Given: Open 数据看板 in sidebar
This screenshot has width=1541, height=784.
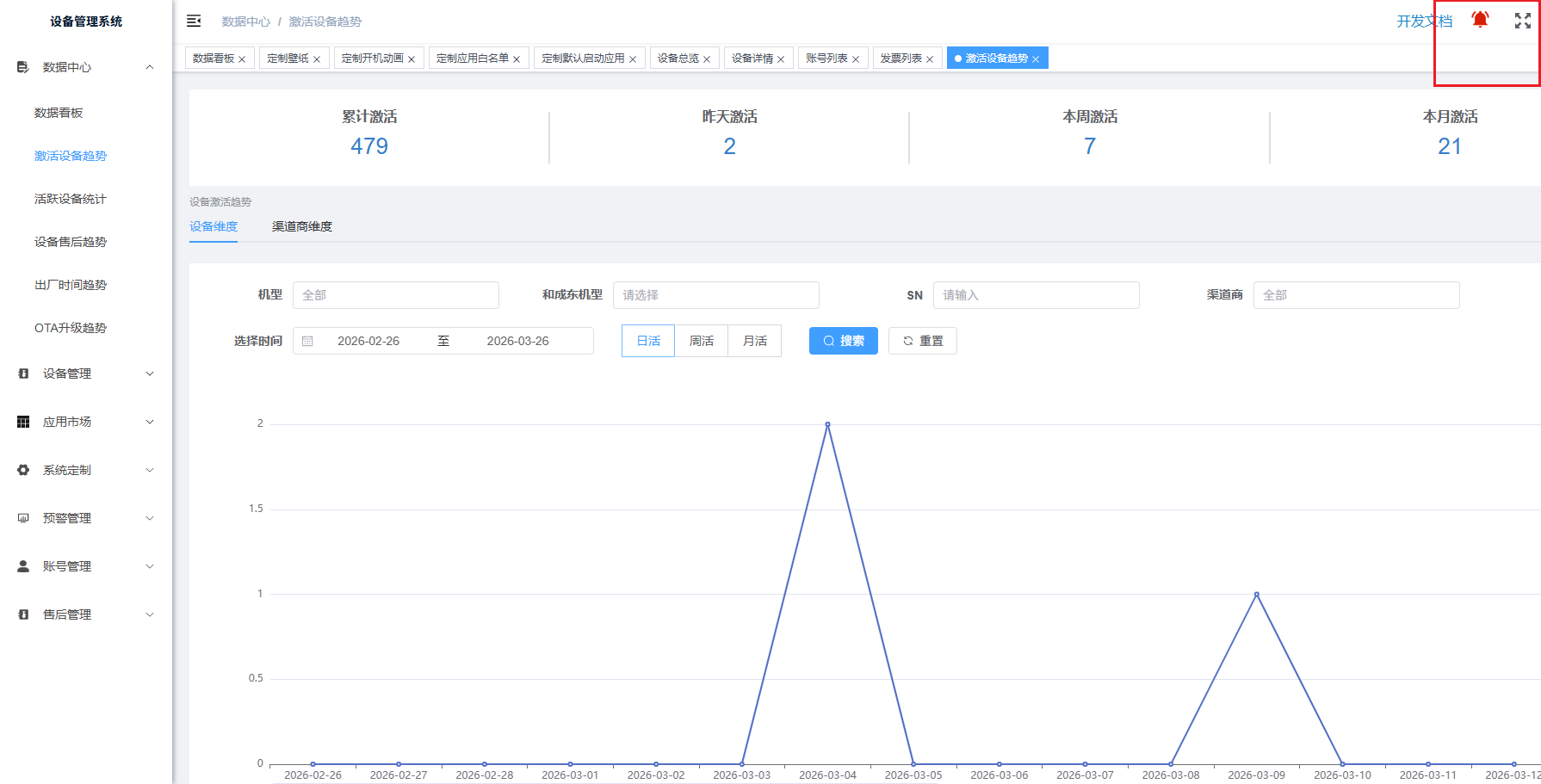Looking at the screenshot, I should pyautogui.click(x=59, y=113).
